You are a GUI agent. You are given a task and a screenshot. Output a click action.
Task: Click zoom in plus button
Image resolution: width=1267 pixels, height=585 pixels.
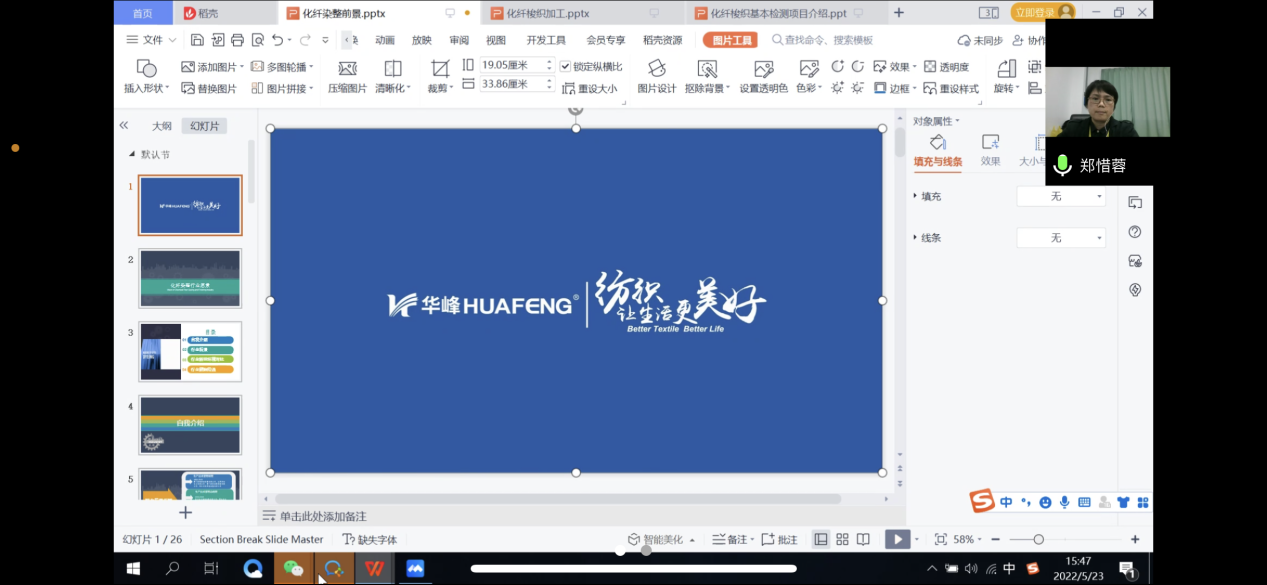[x=1134, y=539]
